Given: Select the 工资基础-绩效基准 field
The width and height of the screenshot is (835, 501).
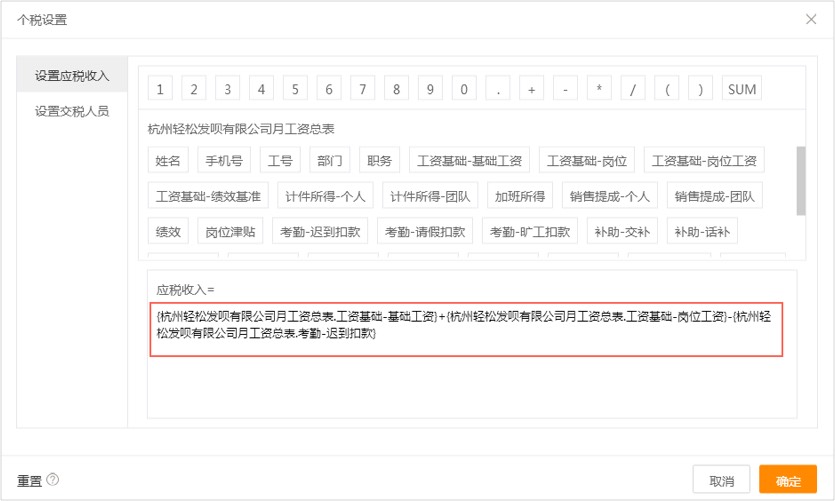Looking at the screenshot, I should [x=208, y=196].
